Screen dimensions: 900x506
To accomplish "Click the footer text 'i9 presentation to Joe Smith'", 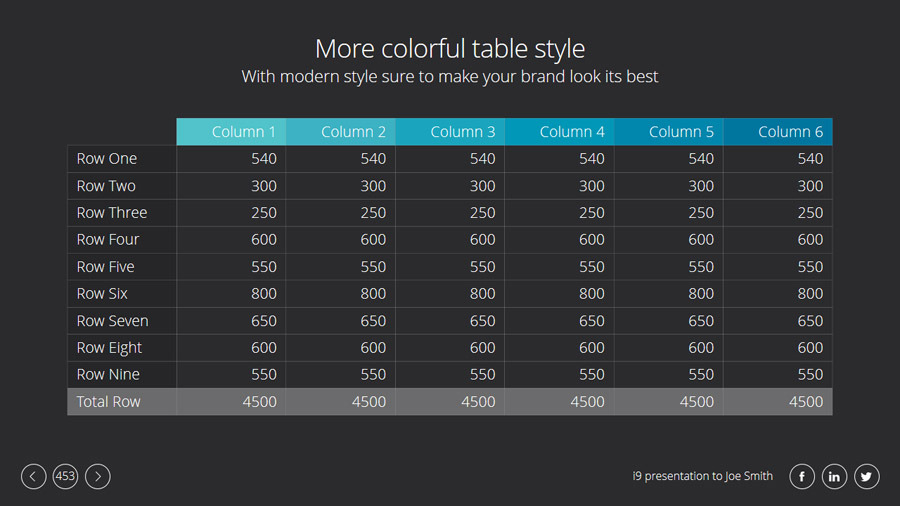I will [703, 477].
